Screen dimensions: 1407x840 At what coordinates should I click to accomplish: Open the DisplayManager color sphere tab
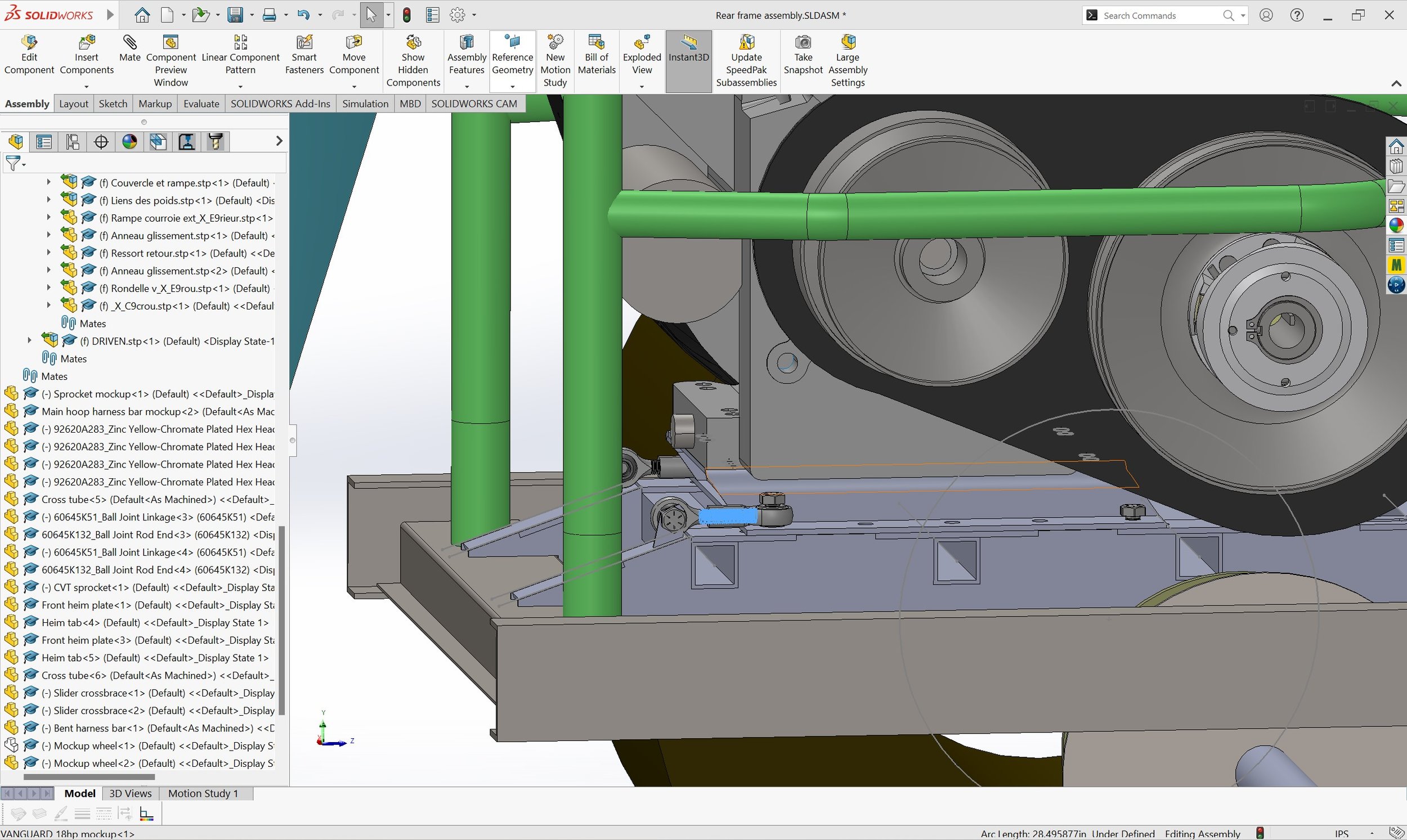pos(129,142)
